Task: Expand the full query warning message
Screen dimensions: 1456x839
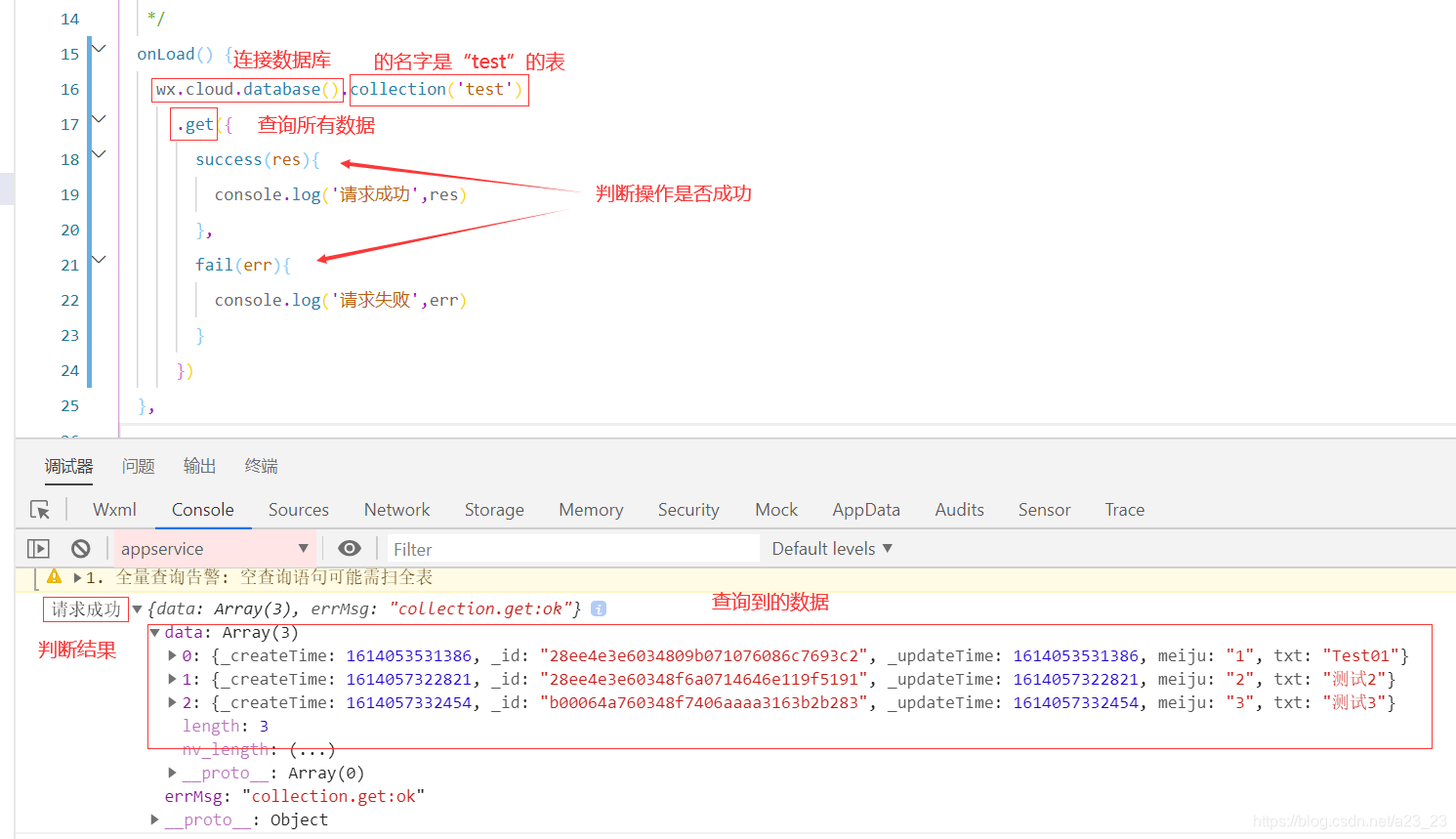Action: tap(77, 577)
